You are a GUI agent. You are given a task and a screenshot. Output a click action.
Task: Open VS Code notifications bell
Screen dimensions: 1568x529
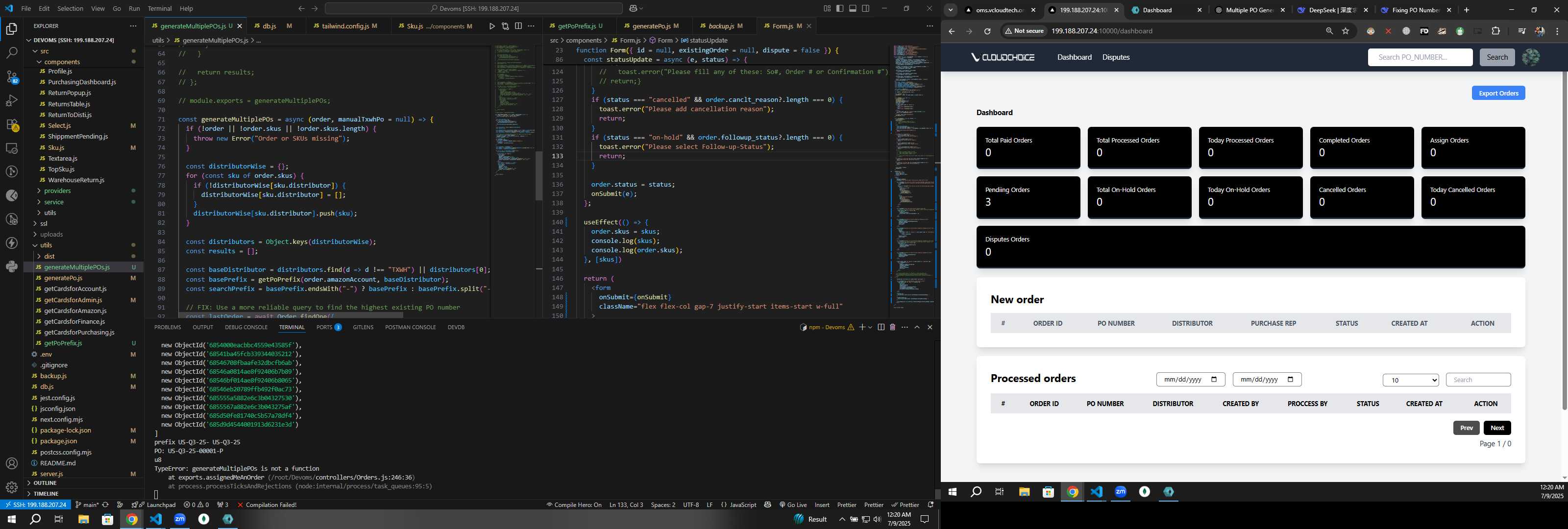point(930,505)
